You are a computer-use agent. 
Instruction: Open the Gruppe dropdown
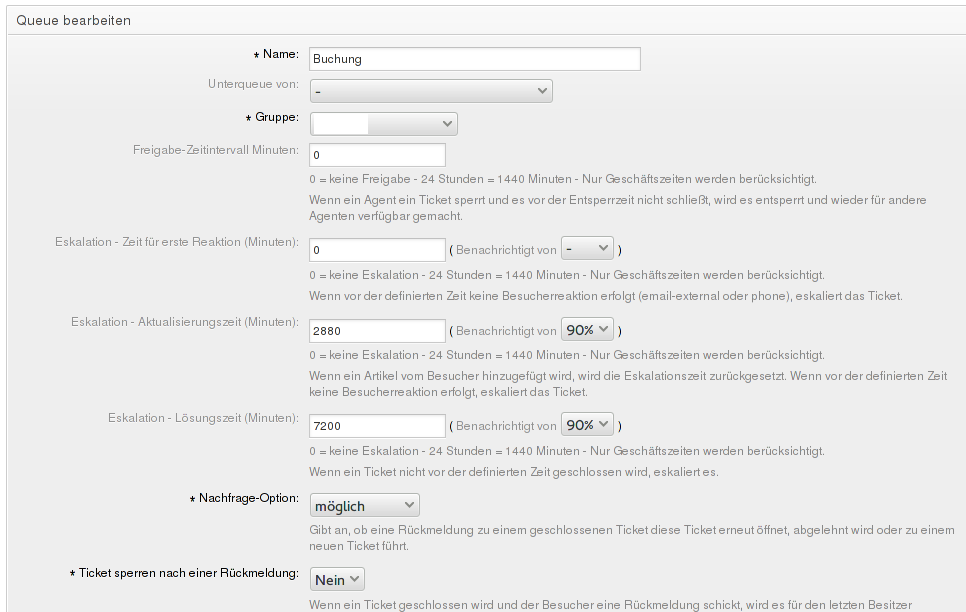pyautogui.click(x=383, y=124)
